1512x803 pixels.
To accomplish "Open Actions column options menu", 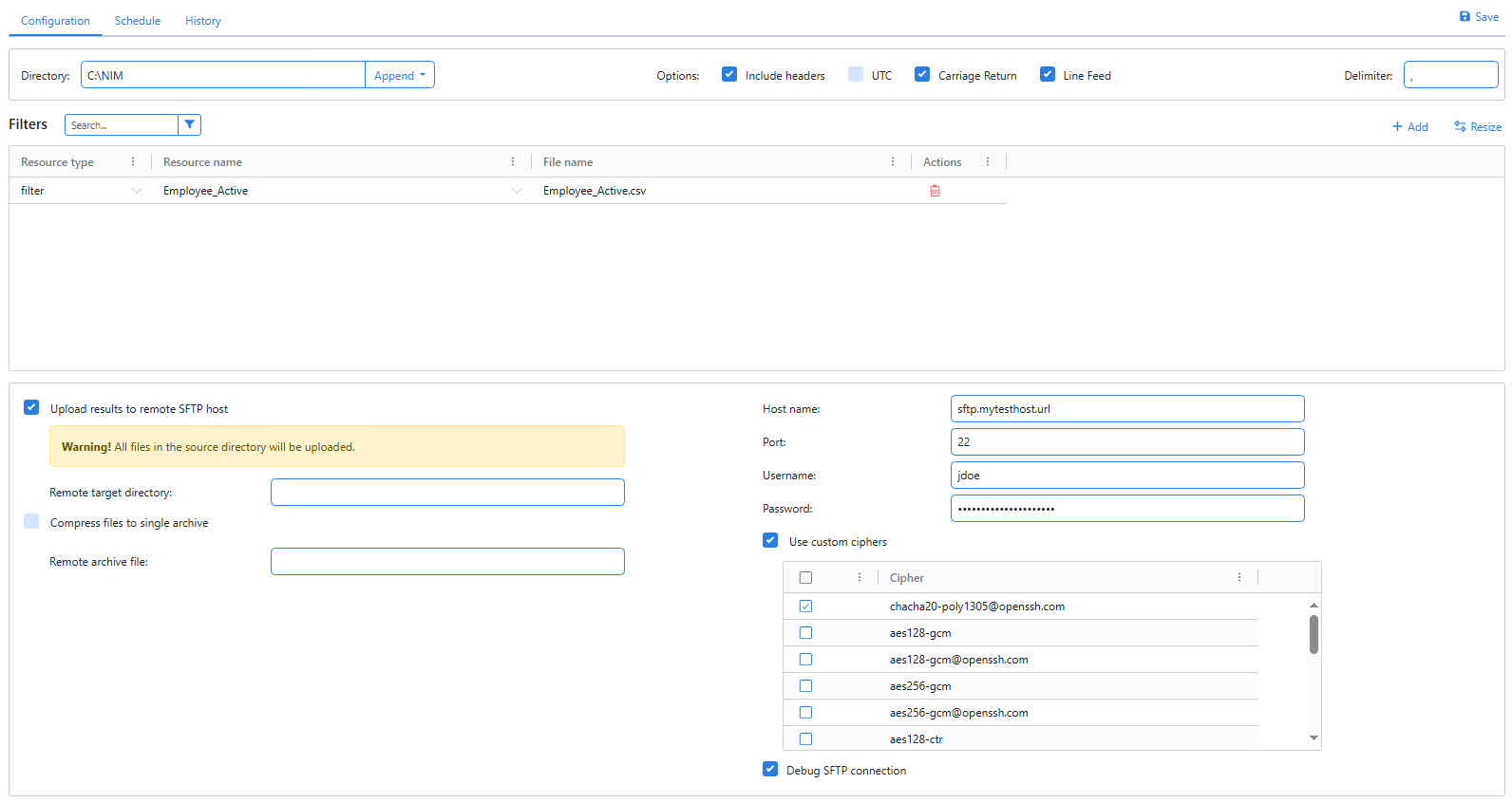I will 988,162.
